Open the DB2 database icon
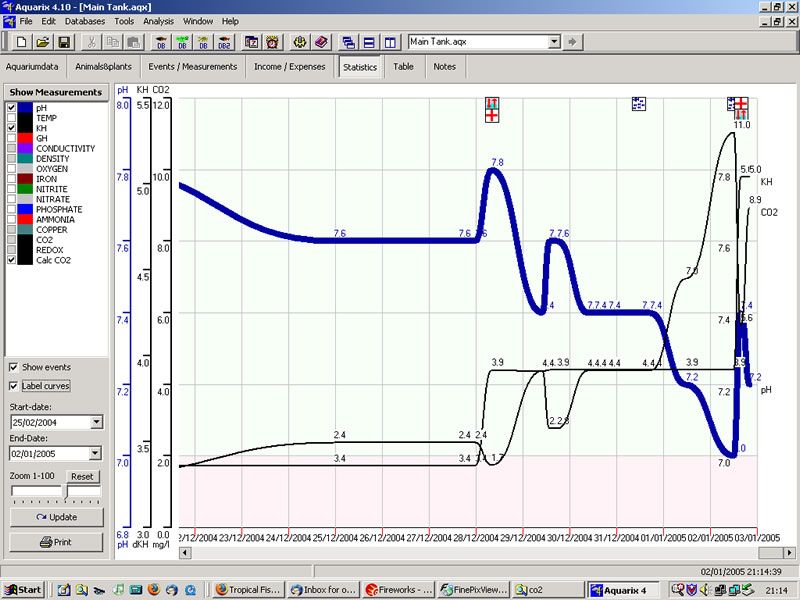This screenshot has width=800, height=600. click(x=224, y=42)
